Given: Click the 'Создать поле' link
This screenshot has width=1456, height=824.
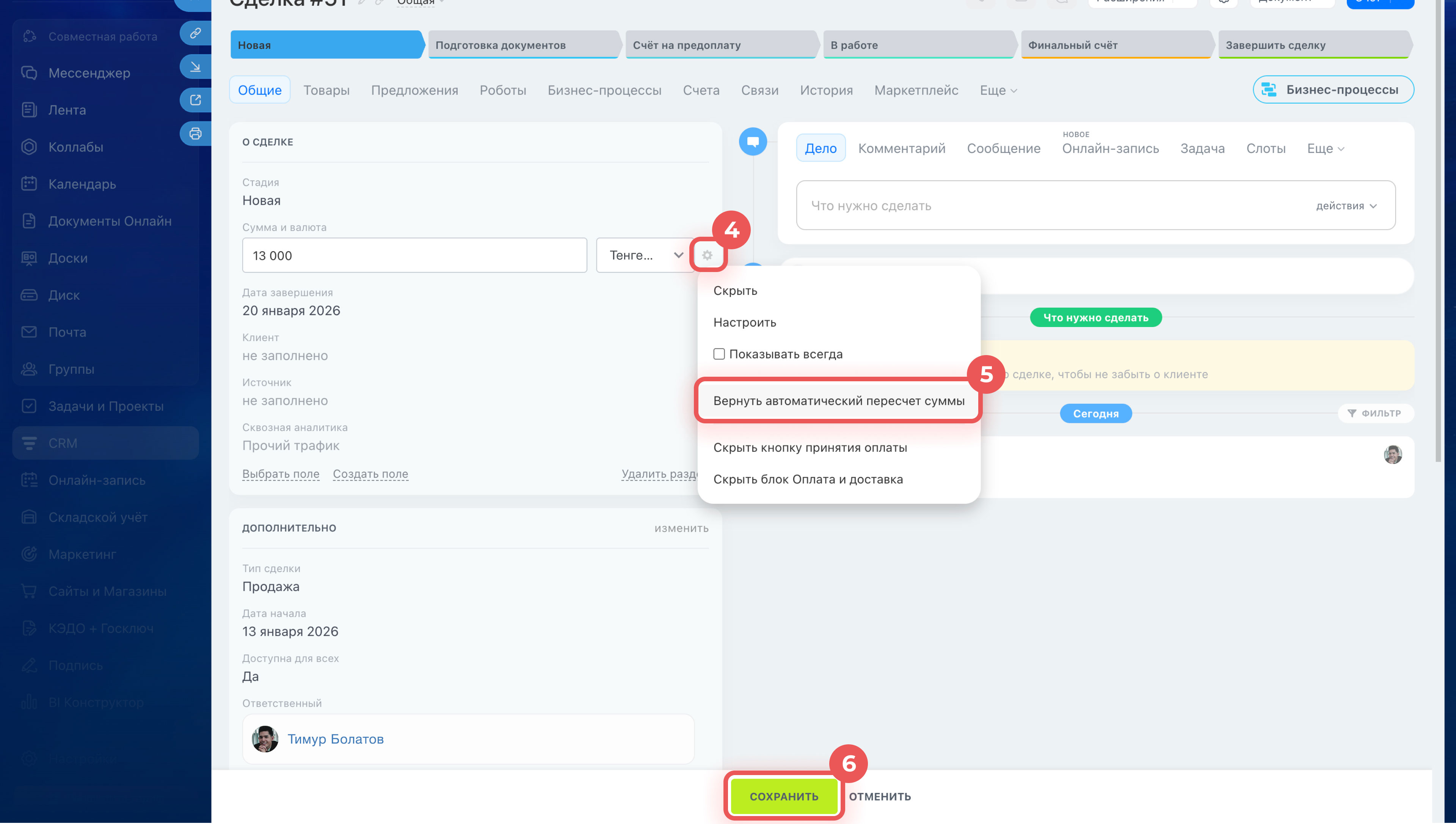Looking at the screenshot, I should click(370, 474).
